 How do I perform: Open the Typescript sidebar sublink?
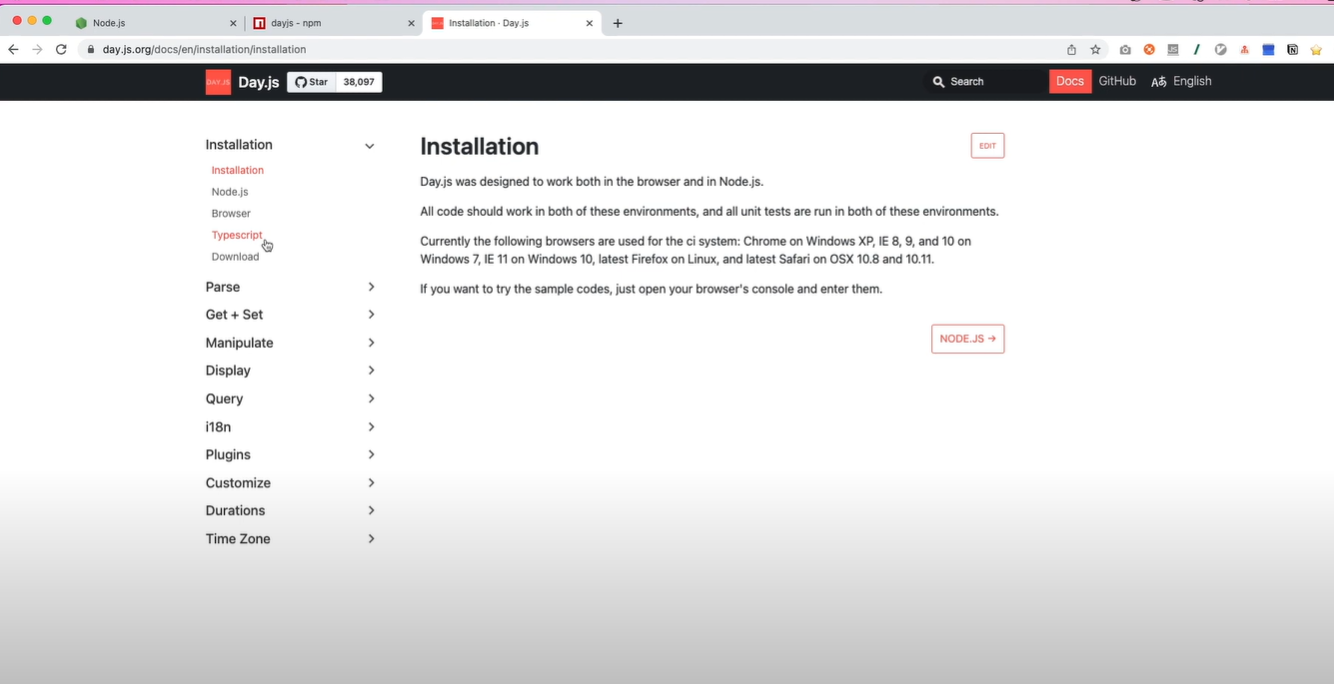[236, 235]
